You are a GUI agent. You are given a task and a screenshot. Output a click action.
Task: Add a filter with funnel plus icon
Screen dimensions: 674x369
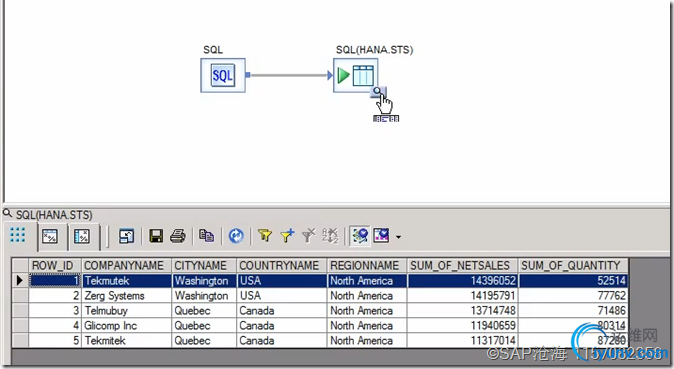pos(287,236)
